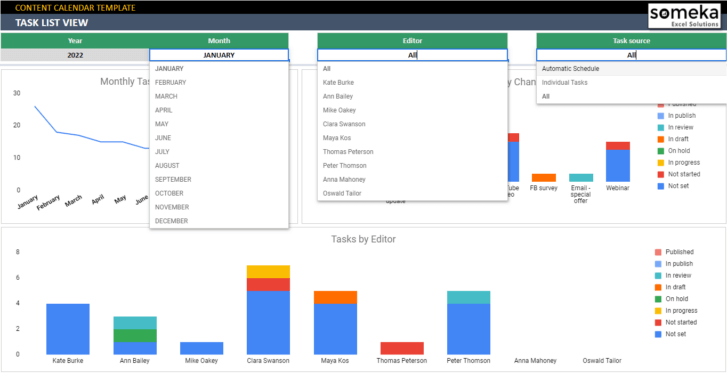This screenshot has width=727, height=373.
Task: Open the Month dropdown showing JANUARY
Action: 219,55
